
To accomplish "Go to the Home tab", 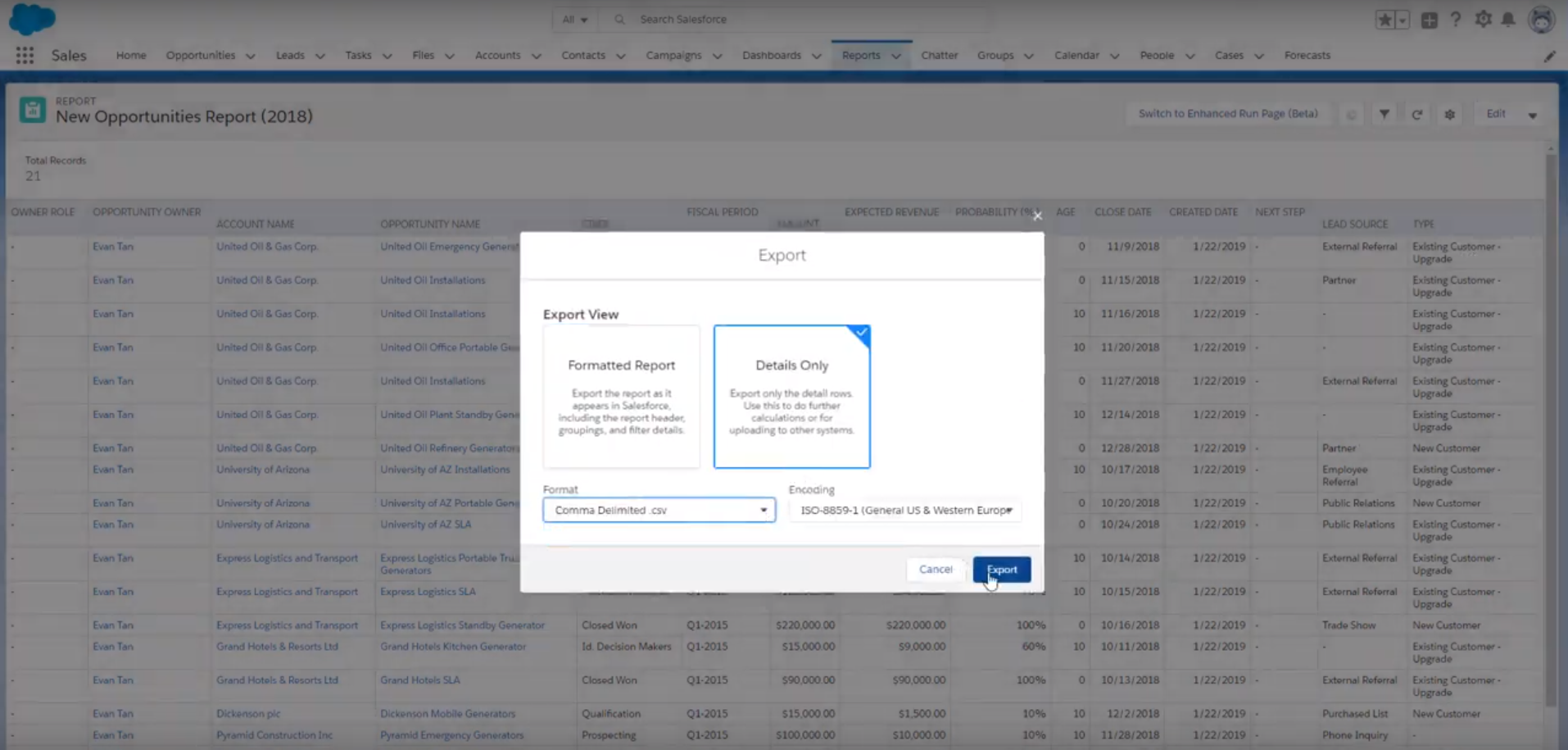I will click(x=131, y=55).
